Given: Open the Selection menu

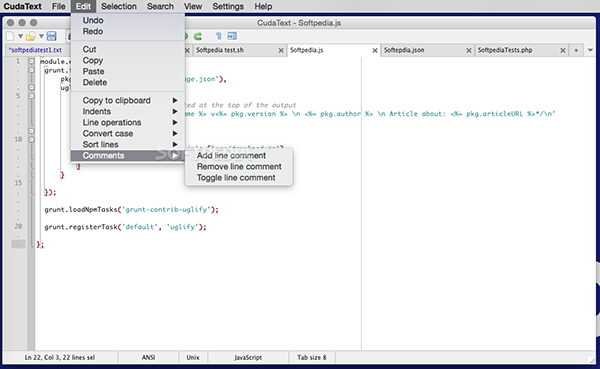Looking at the screenshot, I should point(119,7).
